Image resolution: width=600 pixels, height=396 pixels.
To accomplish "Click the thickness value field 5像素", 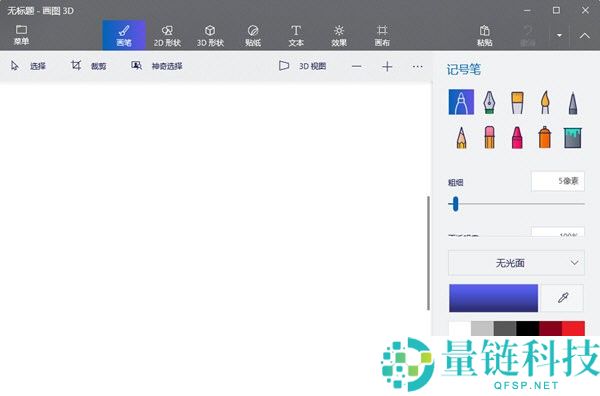I will point(558,181).
